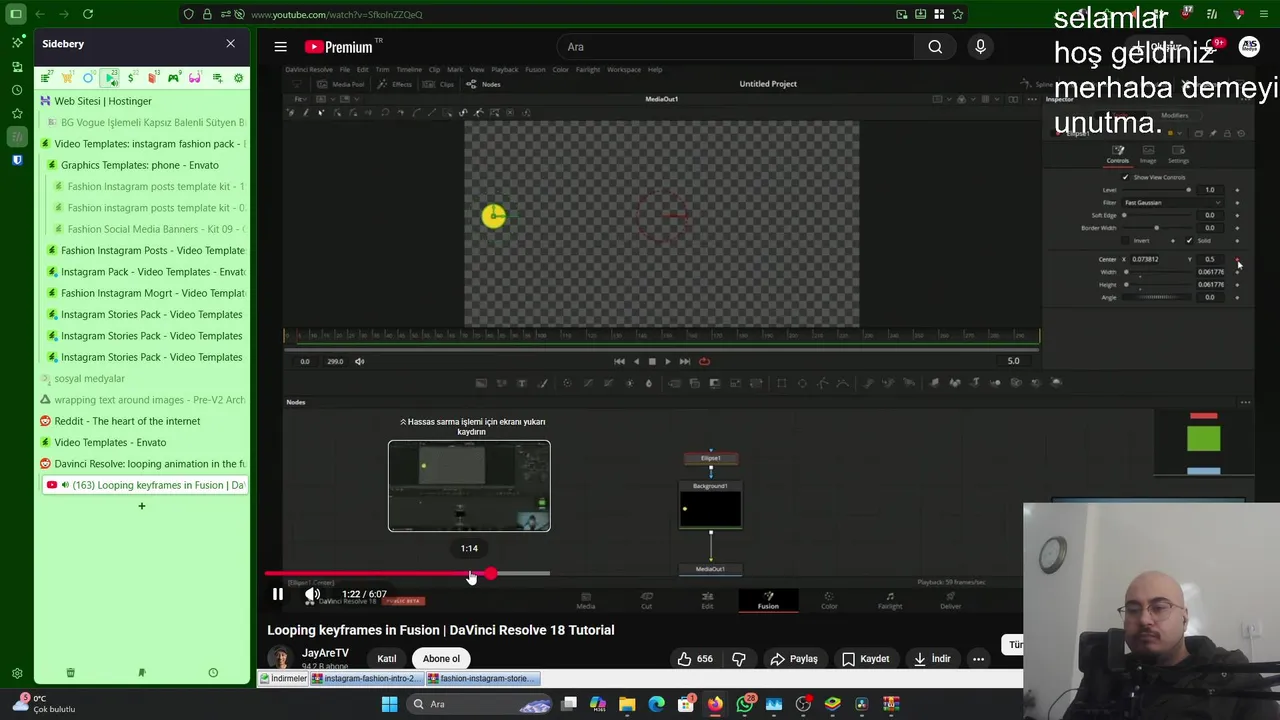Go to YouTube Premium home logo
The width and height of the screenshot is (1280, 720).
pos(339,47)
